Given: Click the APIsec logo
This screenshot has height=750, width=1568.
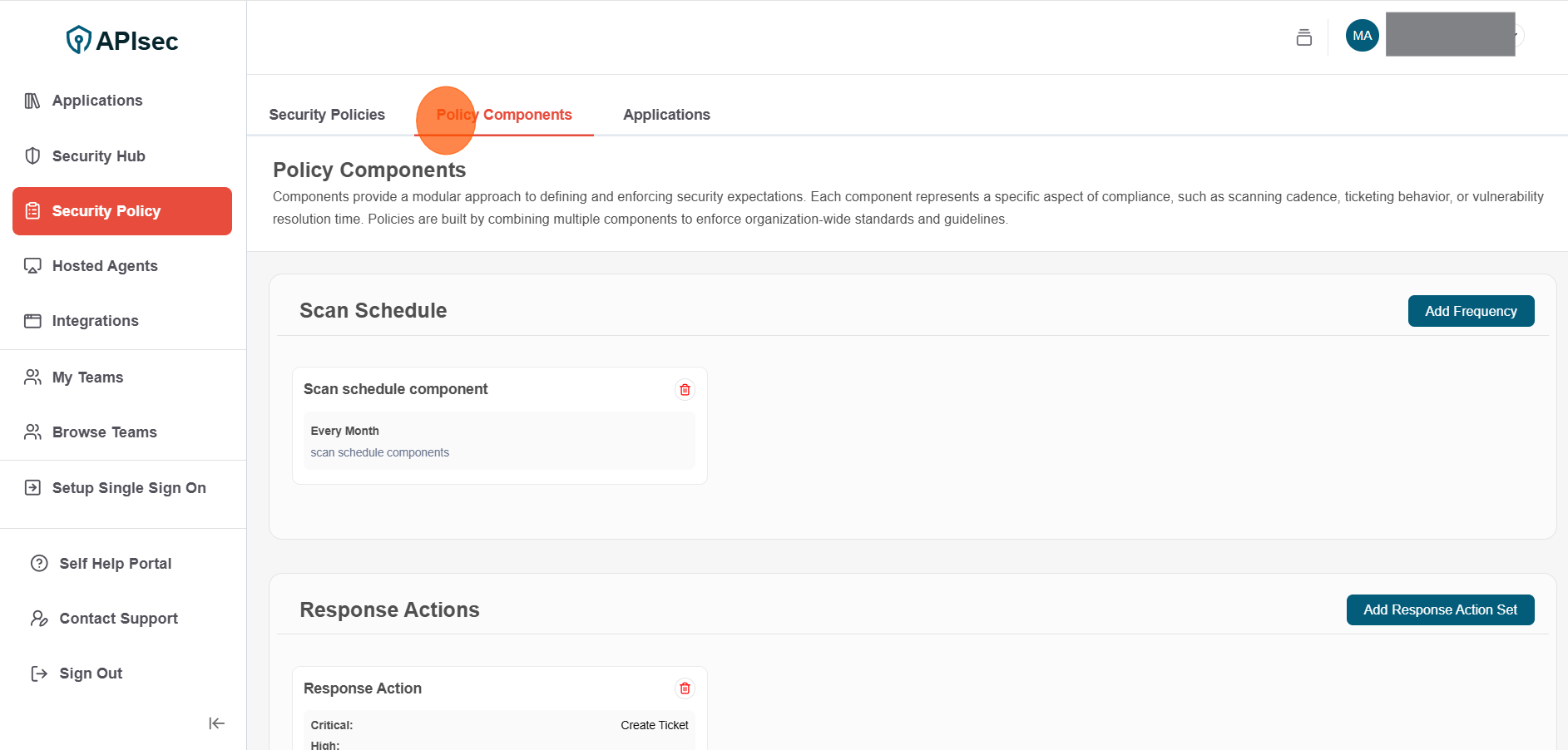Looking at the screenshot, I should click(122, 40).
